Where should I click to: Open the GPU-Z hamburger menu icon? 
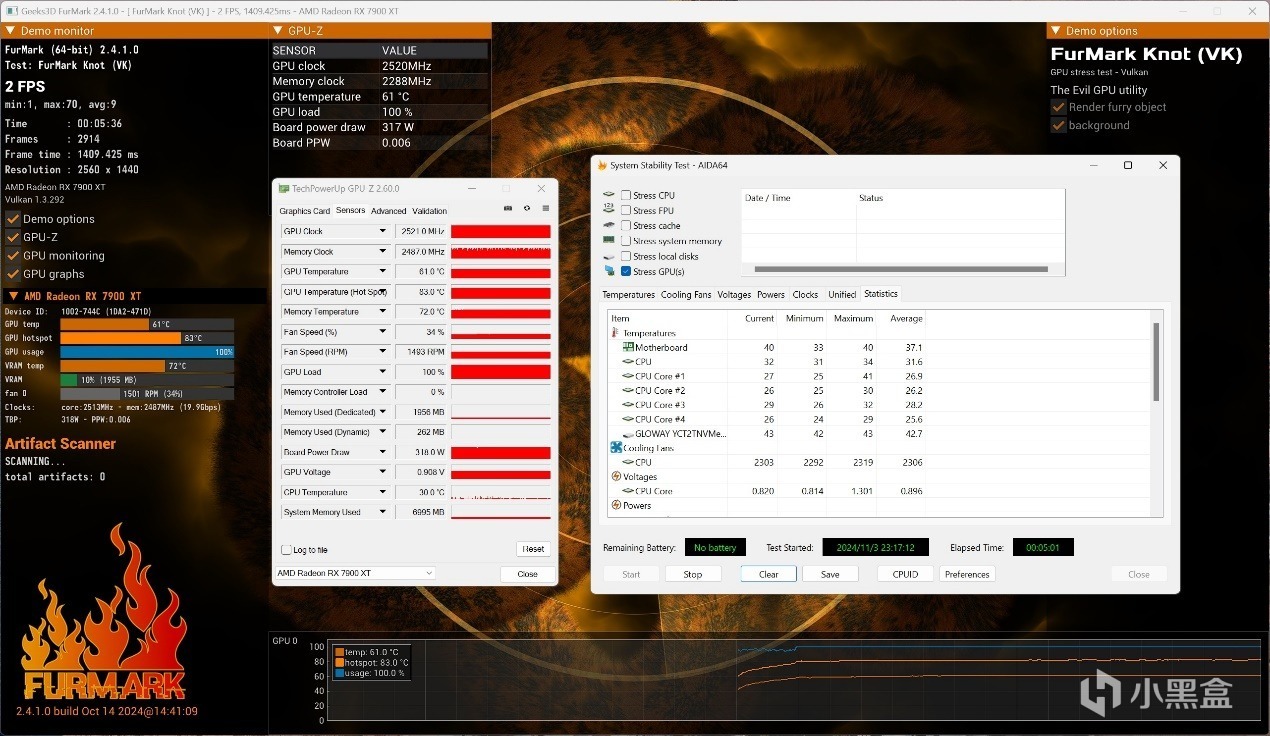[x=545, y=208]
